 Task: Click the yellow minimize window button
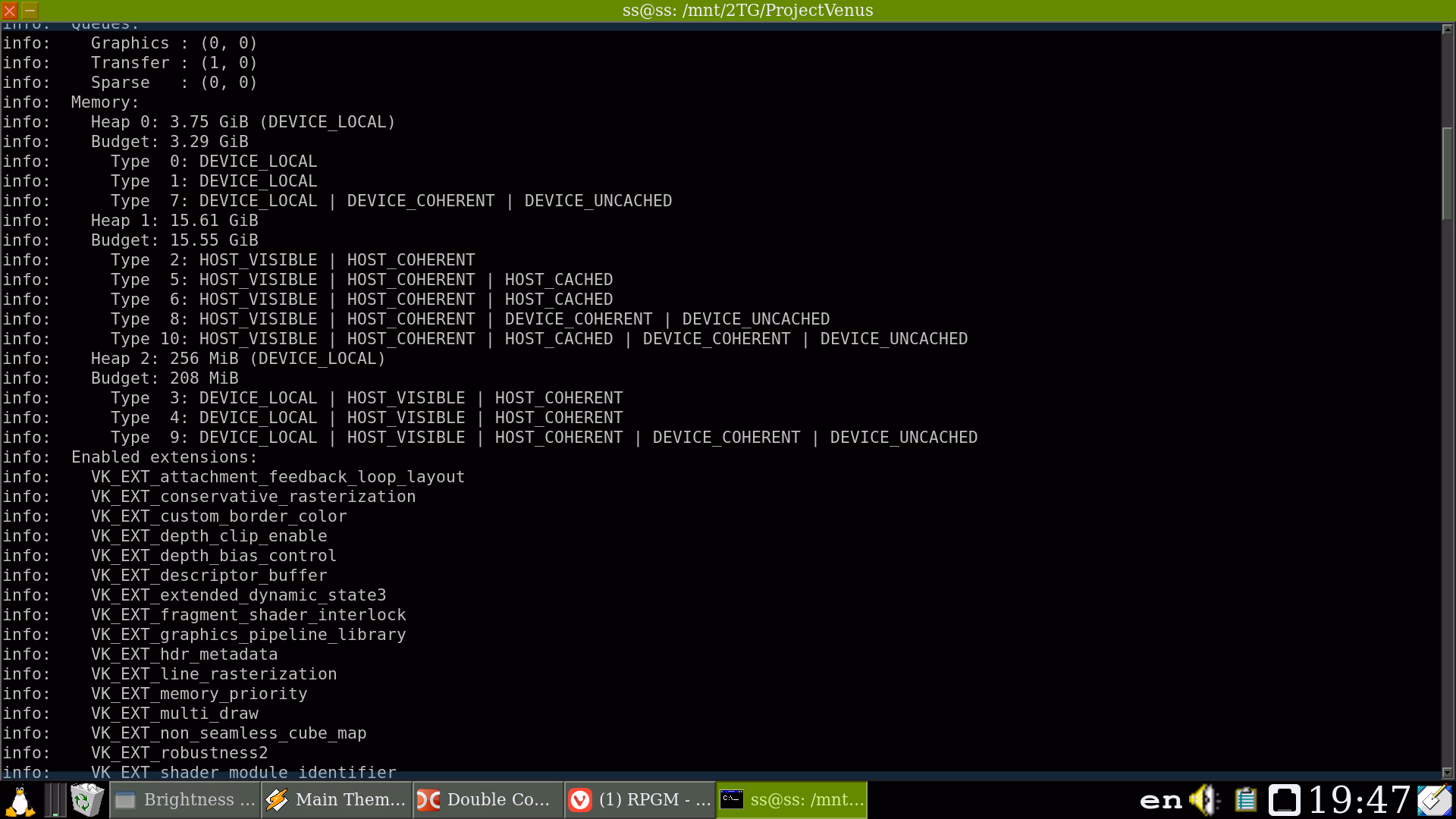coord(30,11)
